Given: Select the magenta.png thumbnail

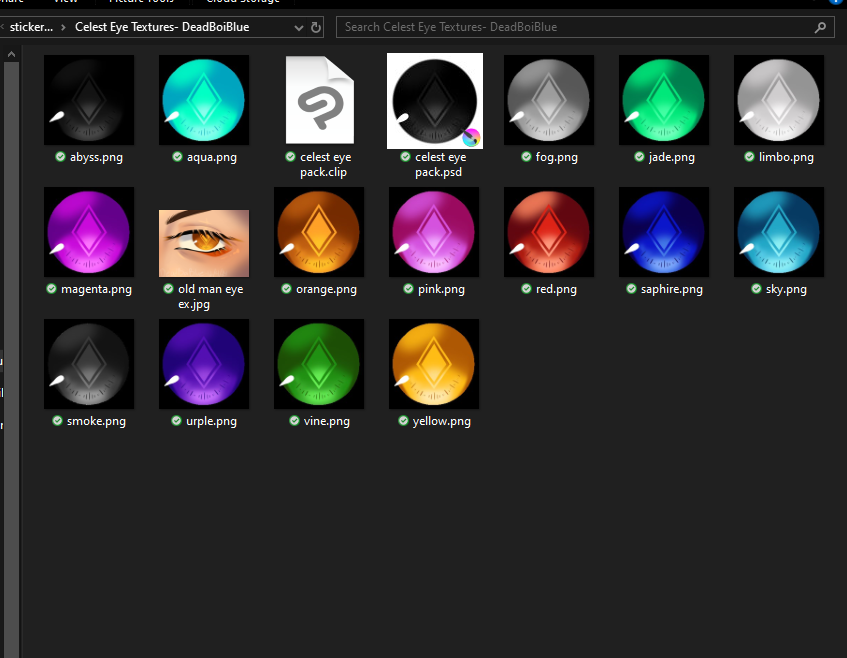Looking at the screenshot, I should 89,232.
